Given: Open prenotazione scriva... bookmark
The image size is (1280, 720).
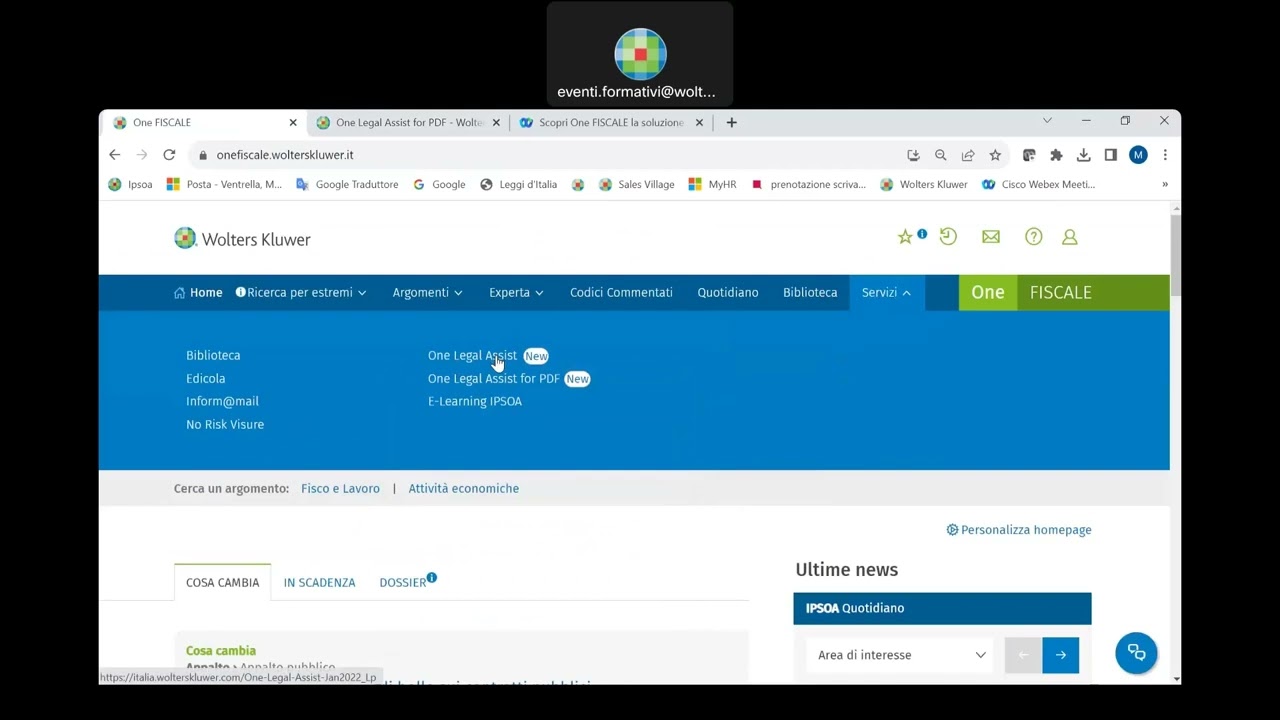Looking at the screenshot, I should (x=808, y=184).
